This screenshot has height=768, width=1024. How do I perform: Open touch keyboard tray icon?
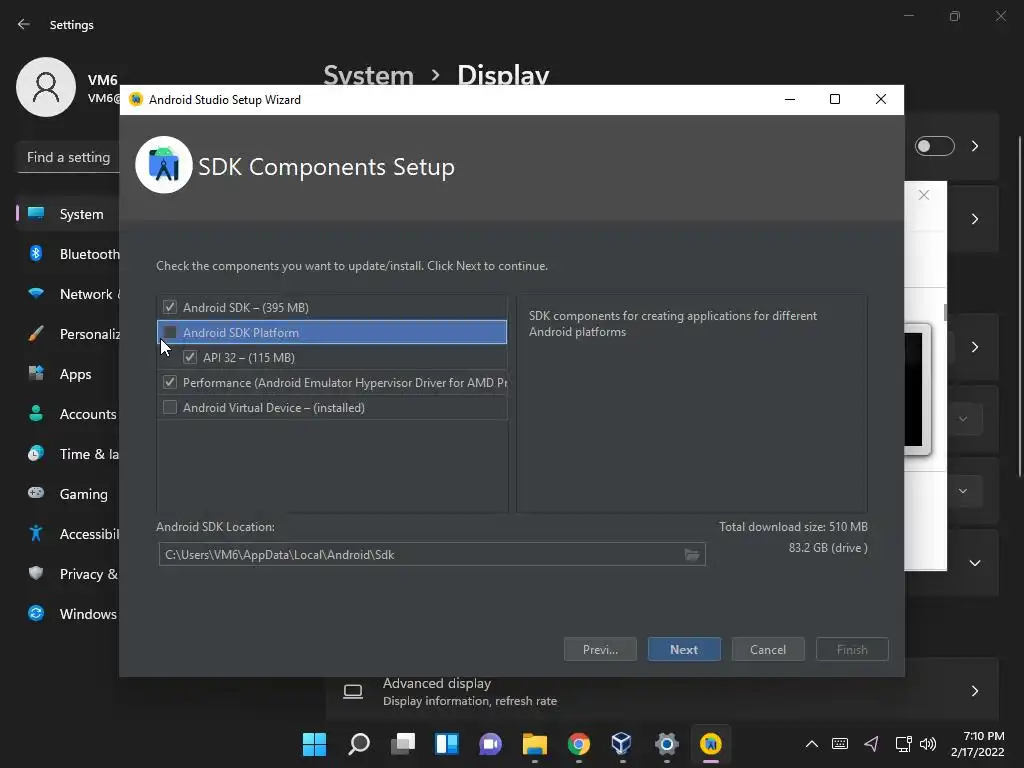point(840,744)
